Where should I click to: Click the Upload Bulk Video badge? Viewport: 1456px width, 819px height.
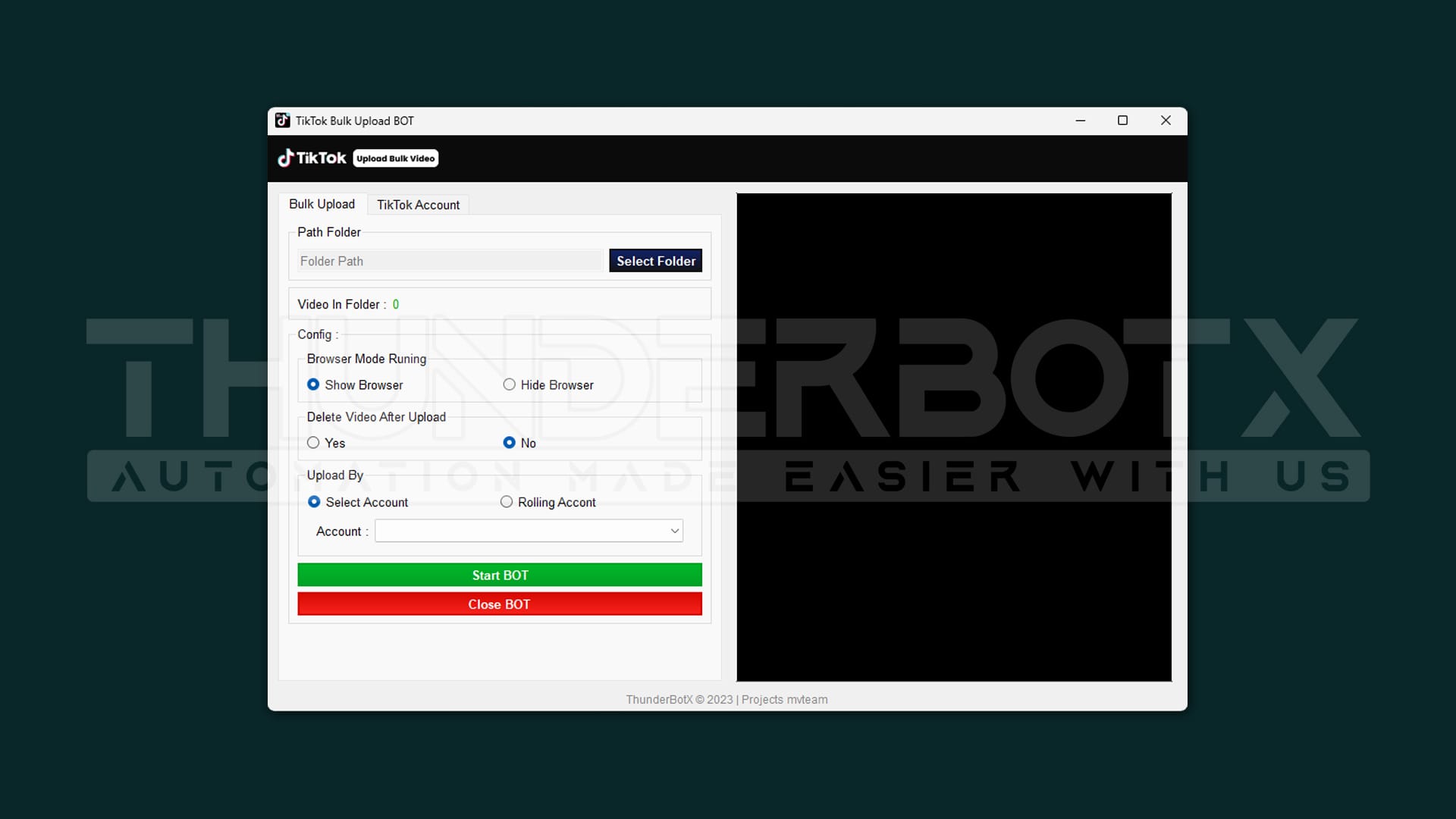pos(396,158)
